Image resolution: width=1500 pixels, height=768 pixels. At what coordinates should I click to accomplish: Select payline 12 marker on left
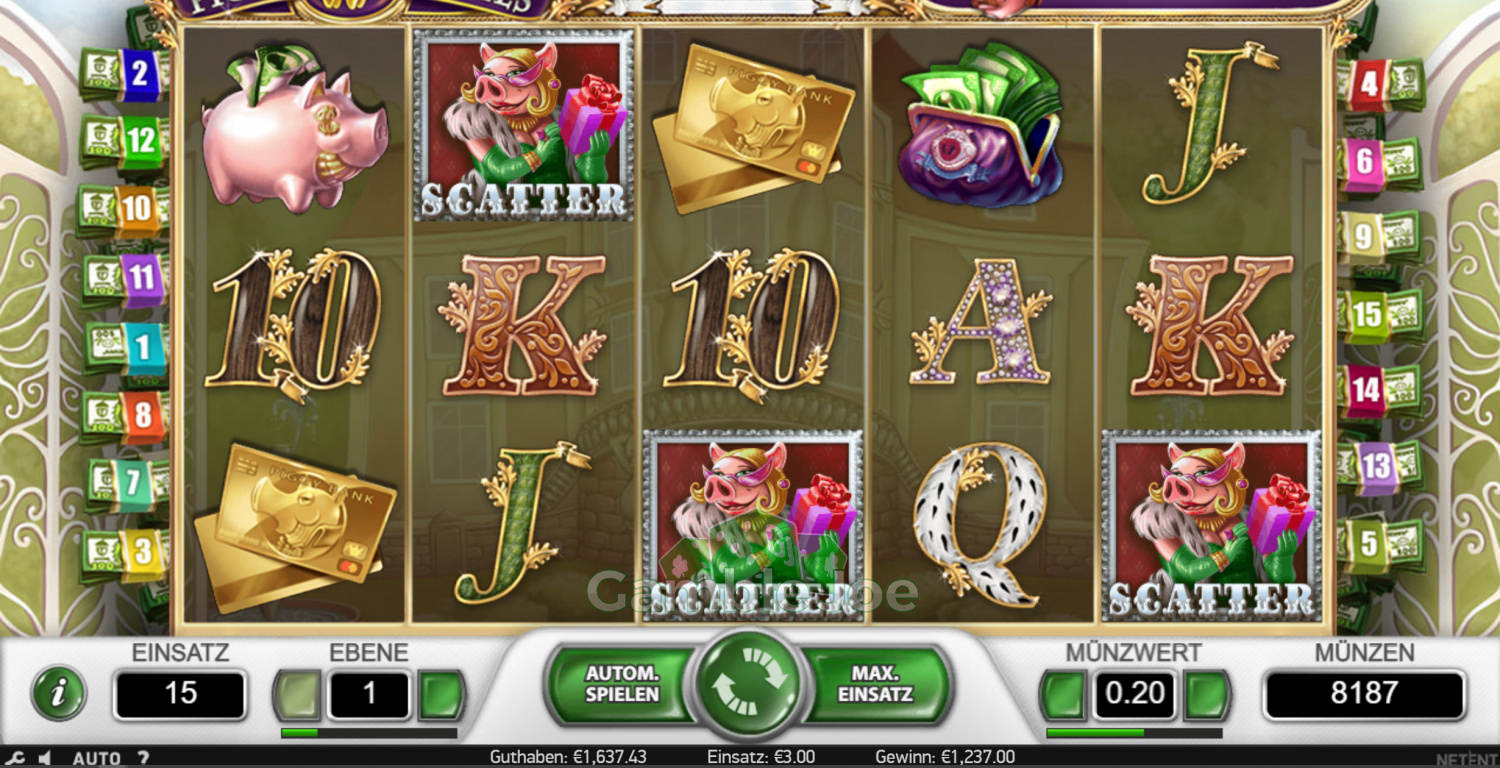tap(127, 141)
